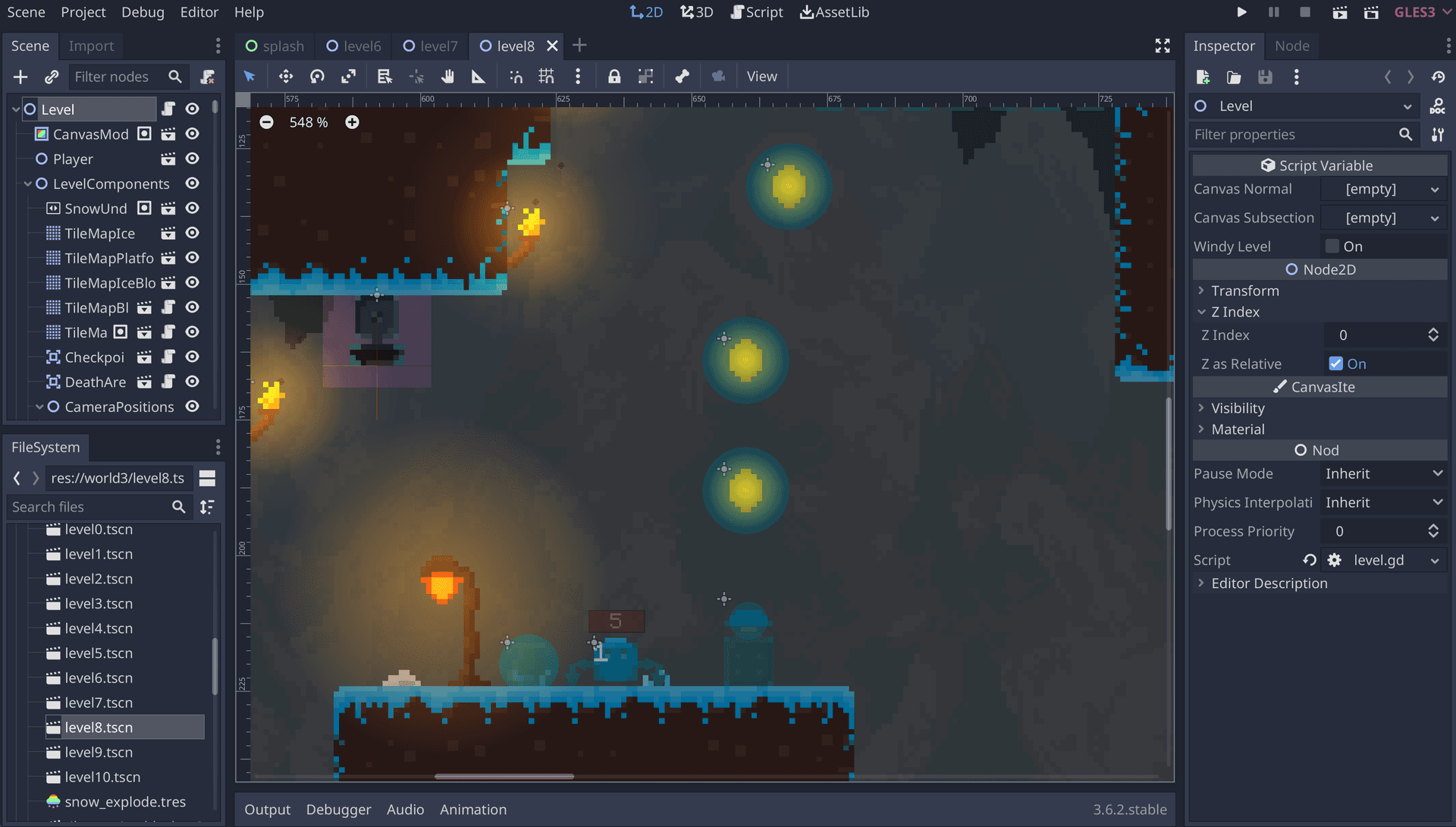Toggle visibility of LevelComponents
This screenshot has width=1456, height=827.
pyautogui.click(x=193, y=184)
